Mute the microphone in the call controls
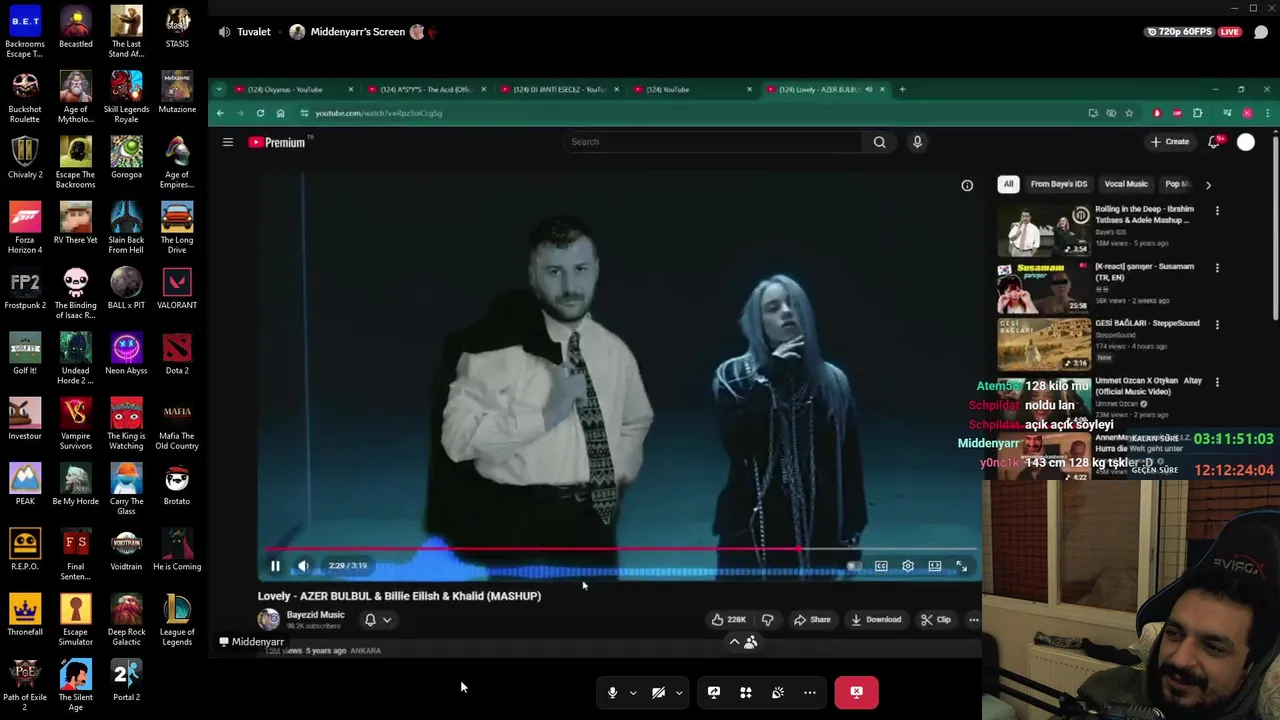Image resolution: width=1280 pixels, height=720 pixels. point(612,692)
